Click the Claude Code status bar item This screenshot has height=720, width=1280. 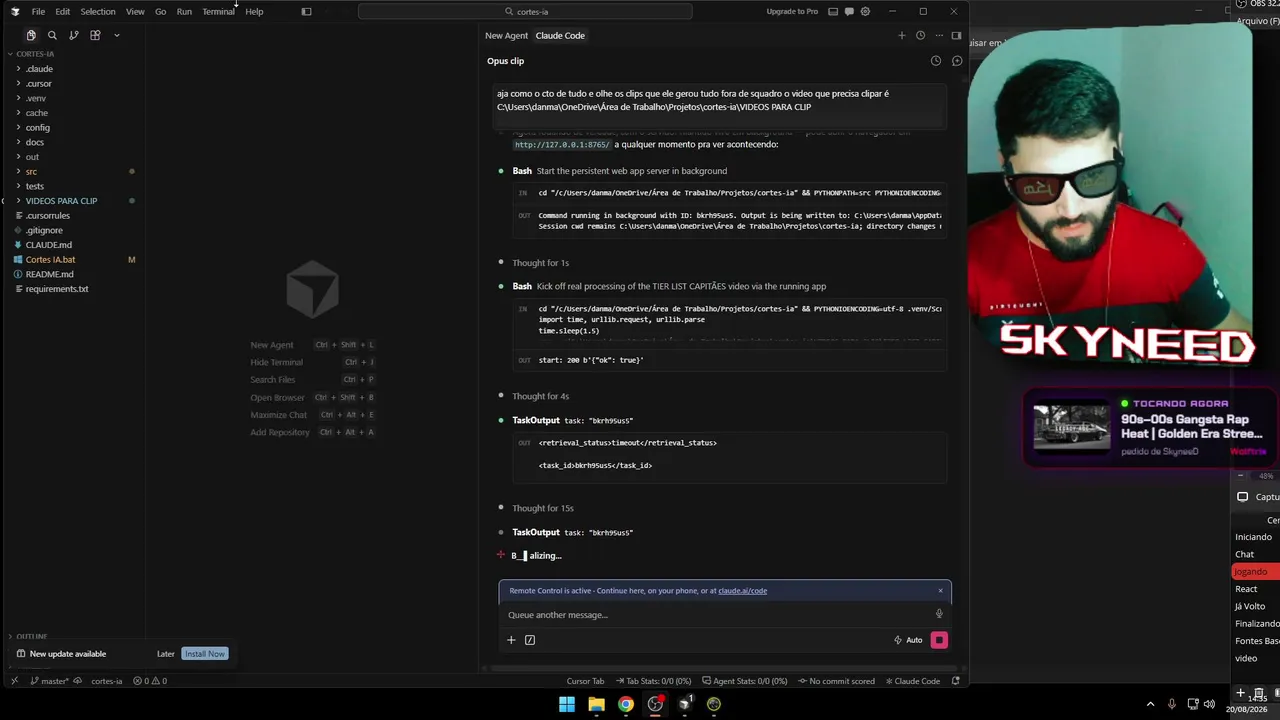tap(913, 681)
